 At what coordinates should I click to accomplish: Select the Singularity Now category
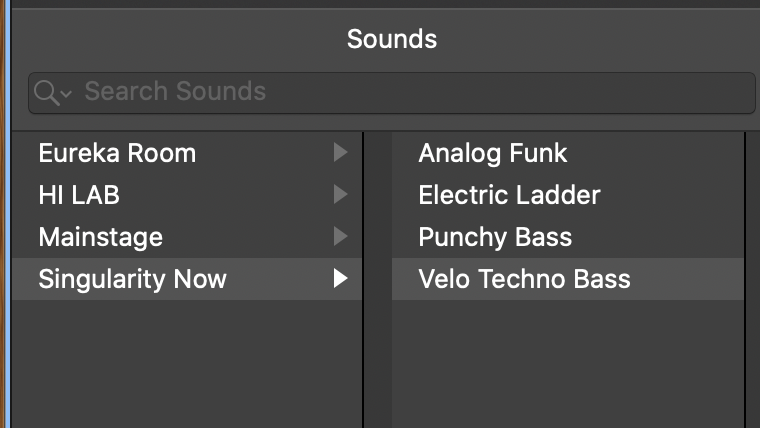(x=132, y=279)
